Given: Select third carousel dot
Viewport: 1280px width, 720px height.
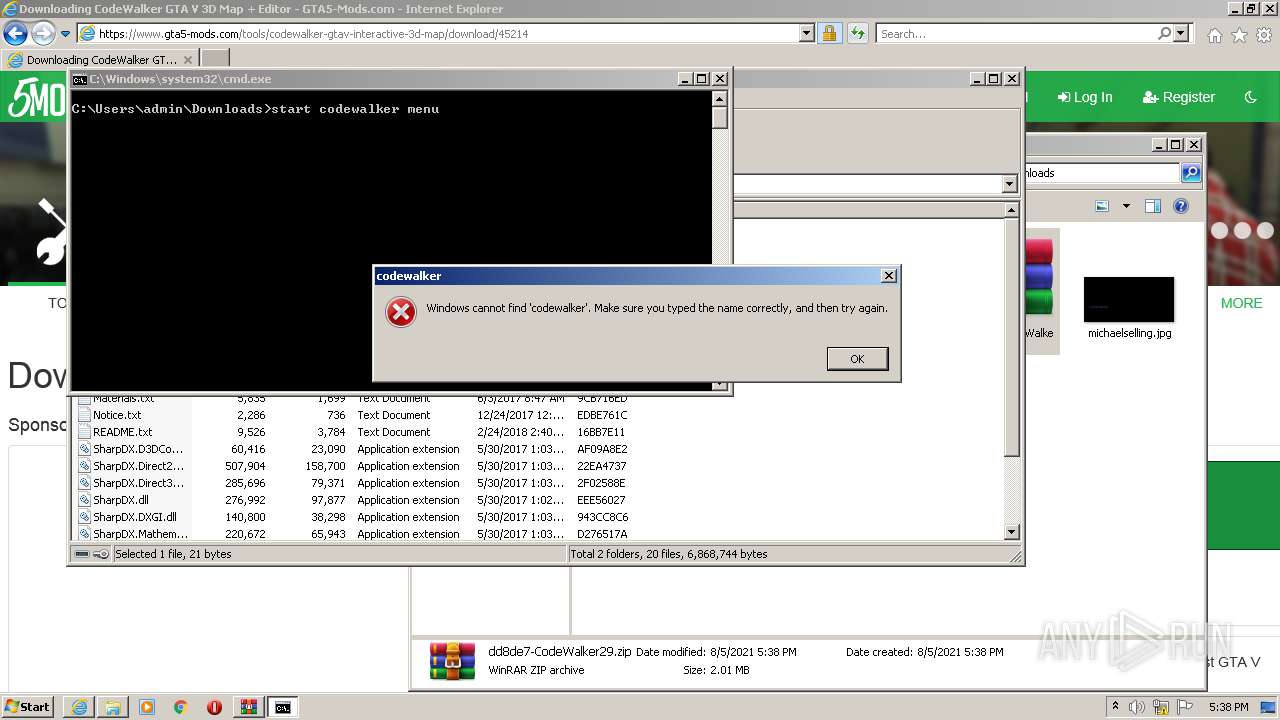Looking at the screenshot, I should (1265, 230).
